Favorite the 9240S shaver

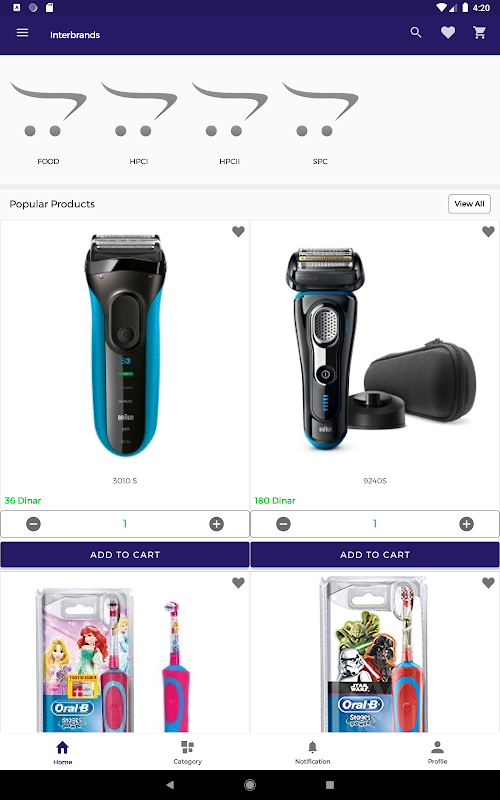[488, 232]
